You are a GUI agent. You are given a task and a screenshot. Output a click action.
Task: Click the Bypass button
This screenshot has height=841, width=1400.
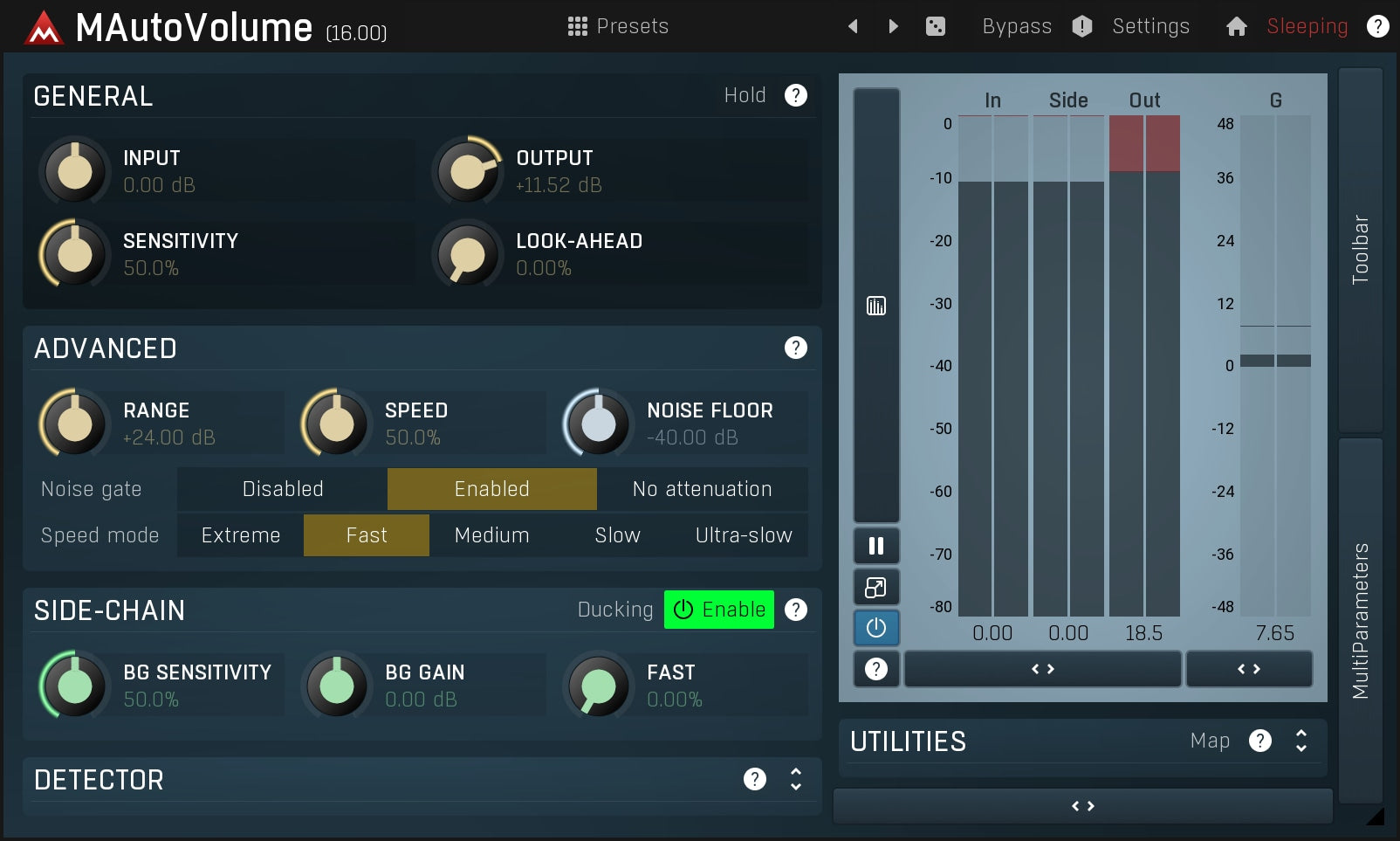[1016, 26]
